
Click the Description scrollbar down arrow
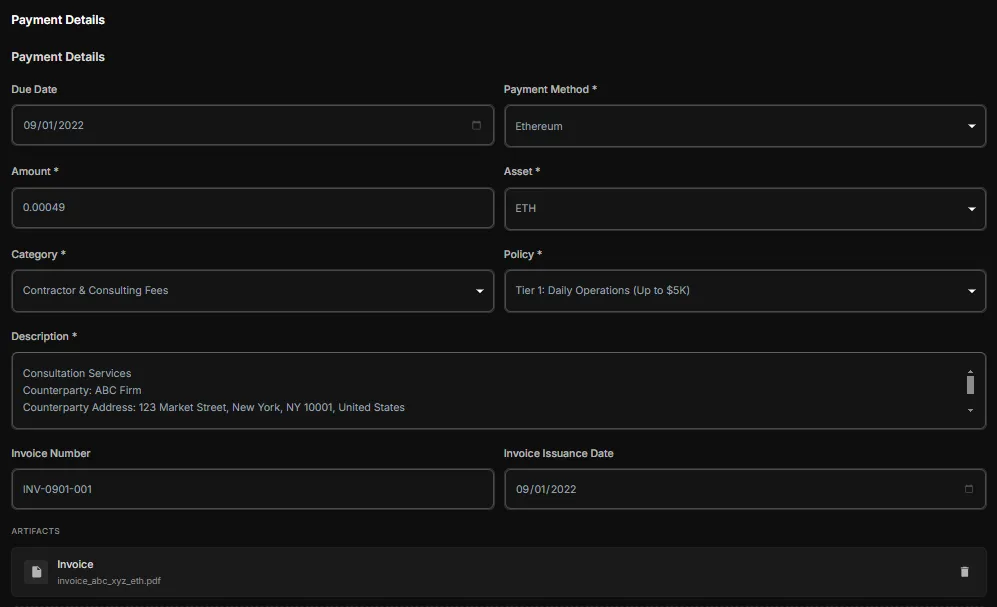[x=970, y=411]
